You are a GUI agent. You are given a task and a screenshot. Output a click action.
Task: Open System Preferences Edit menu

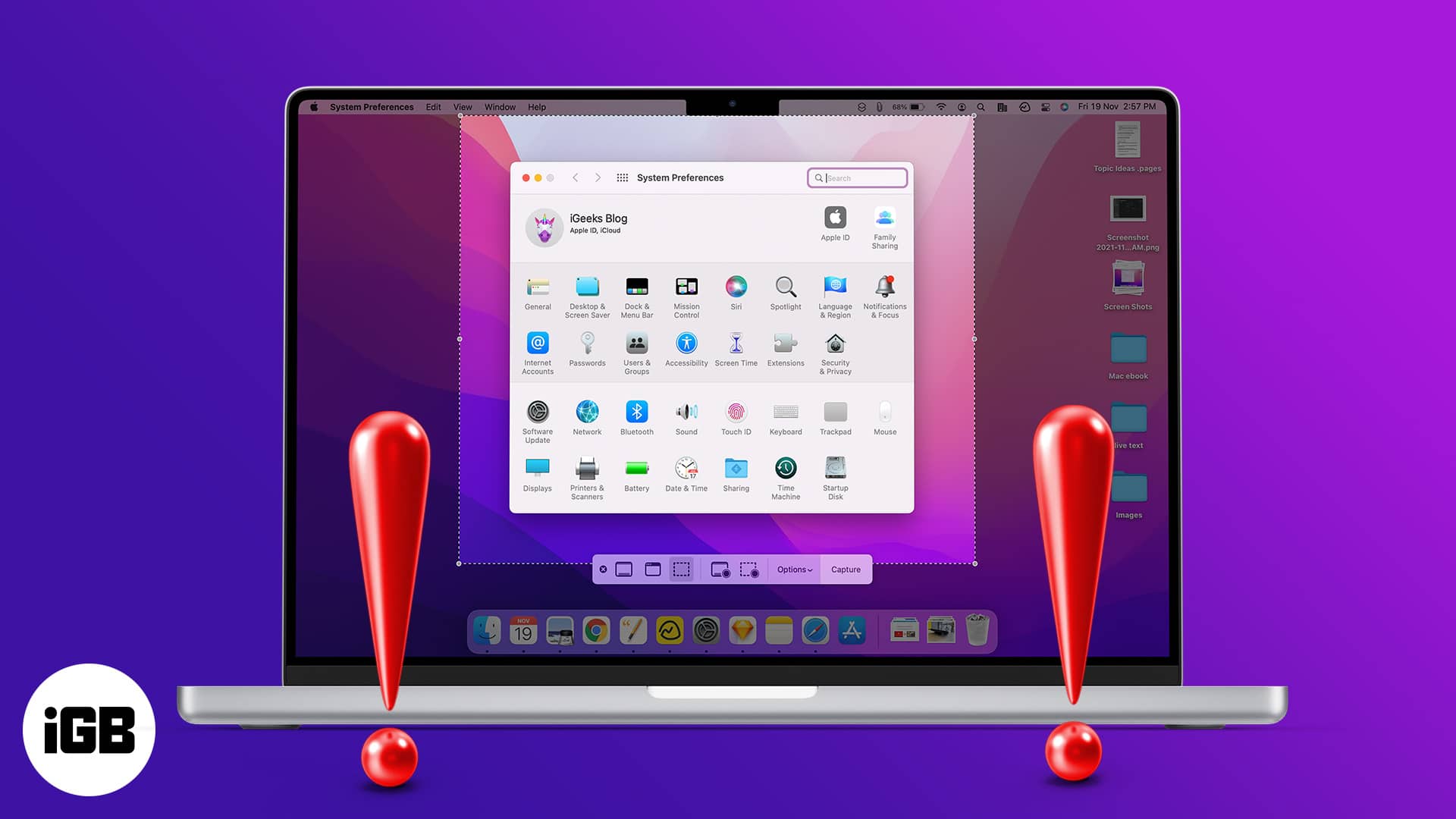click(433, 107)
